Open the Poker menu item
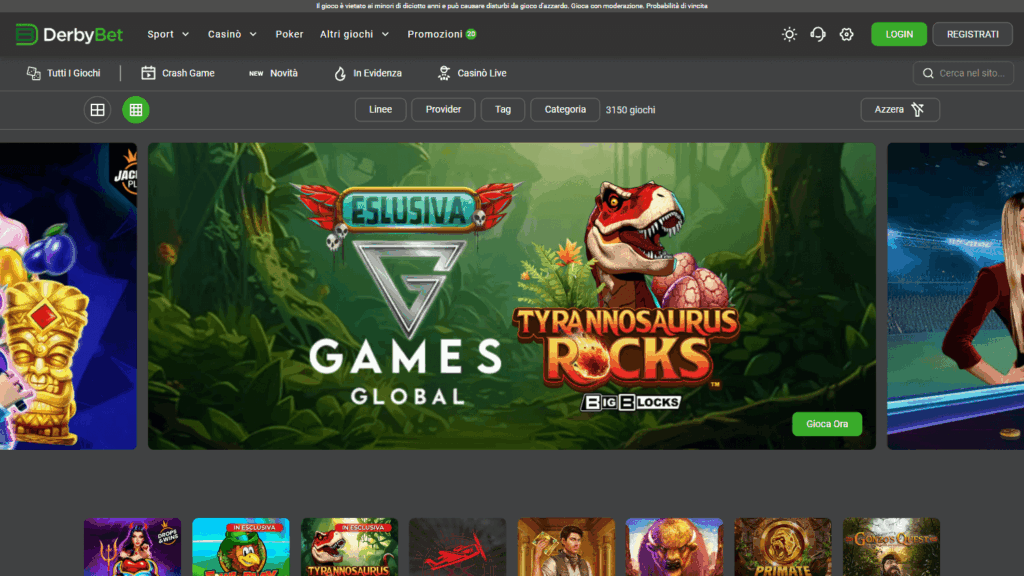Viewport: 1024px width, 576px height. (289, 34)
